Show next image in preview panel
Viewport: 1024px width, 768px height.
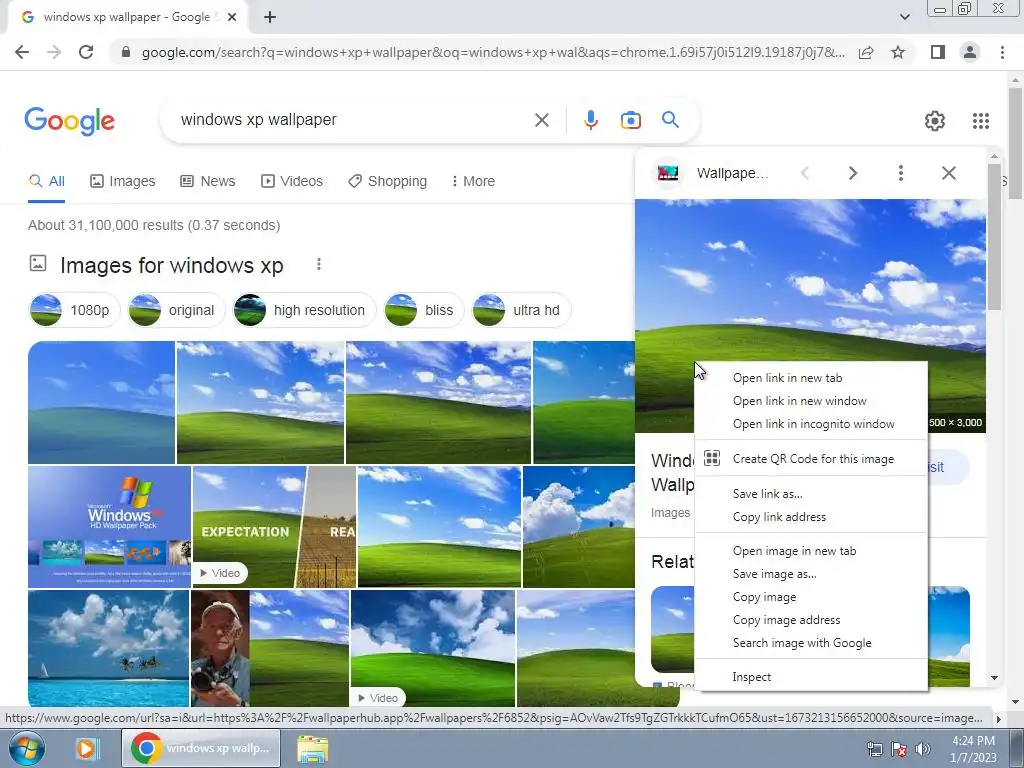852,173
